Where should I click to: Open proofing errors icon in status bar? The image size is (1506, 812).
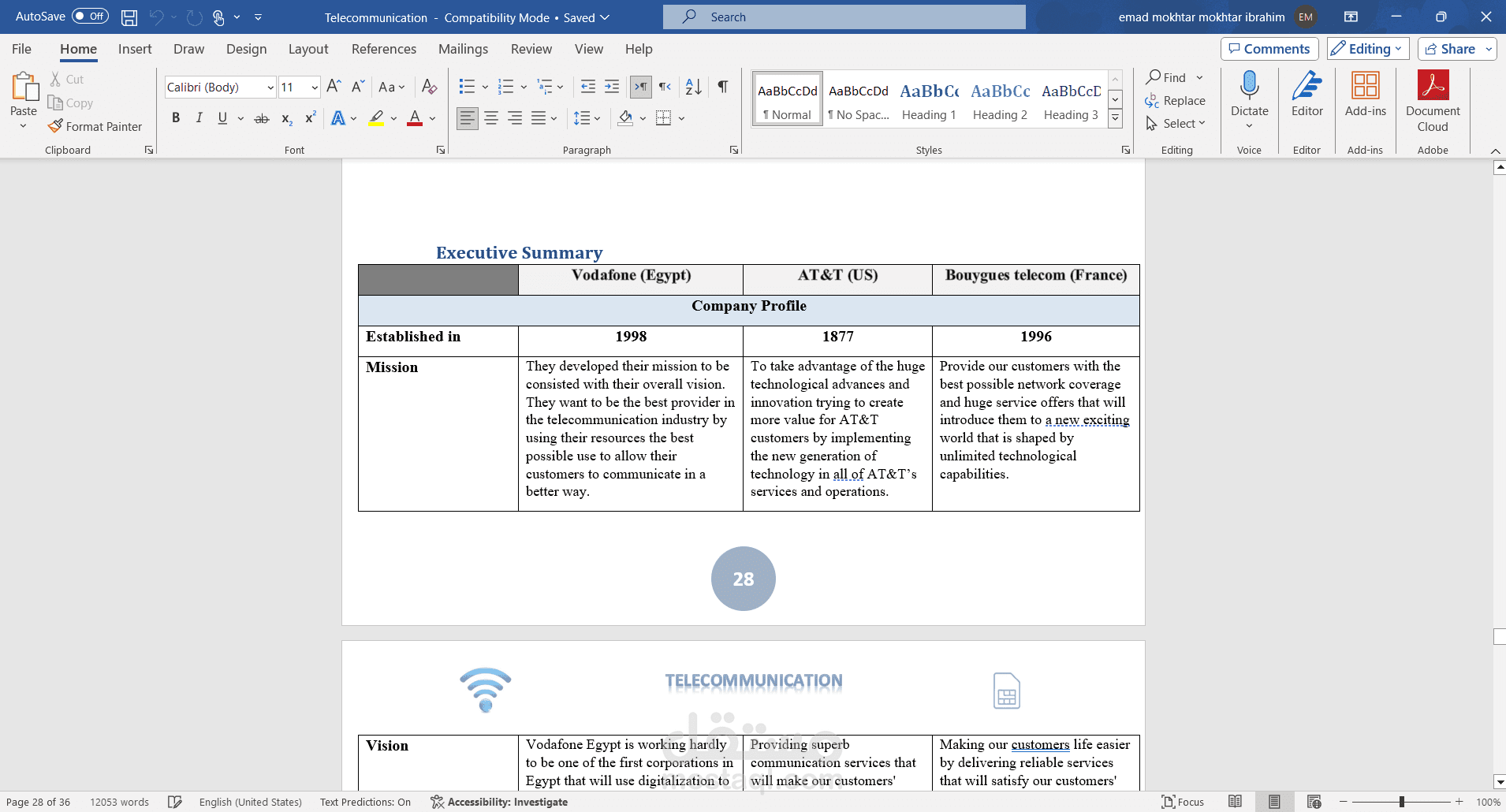pyautogui.click(x=175, y=802)
